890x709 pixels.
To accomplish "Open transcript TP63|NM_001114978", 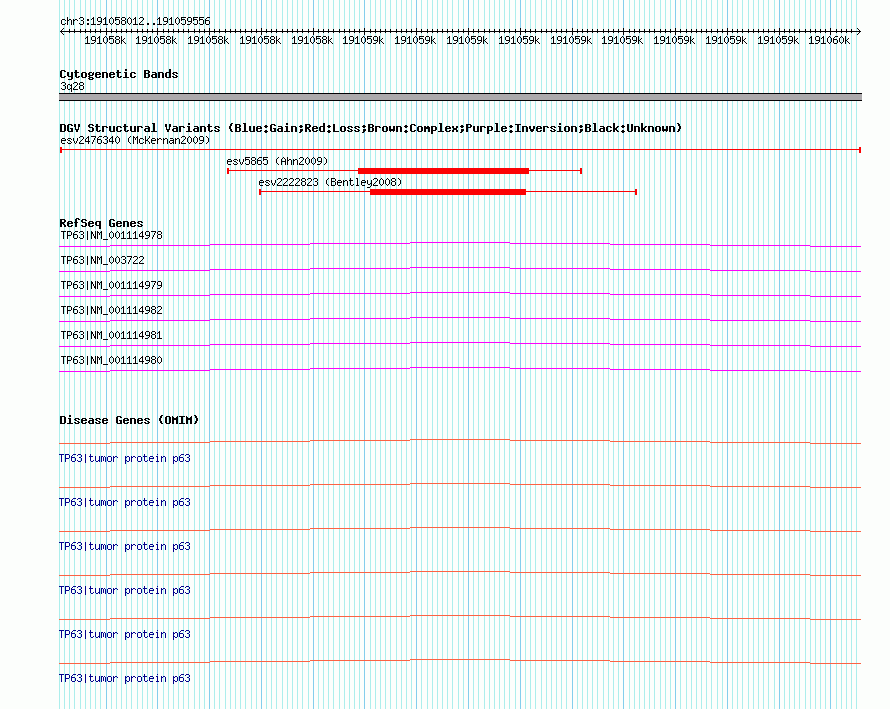I will (111, 236).
